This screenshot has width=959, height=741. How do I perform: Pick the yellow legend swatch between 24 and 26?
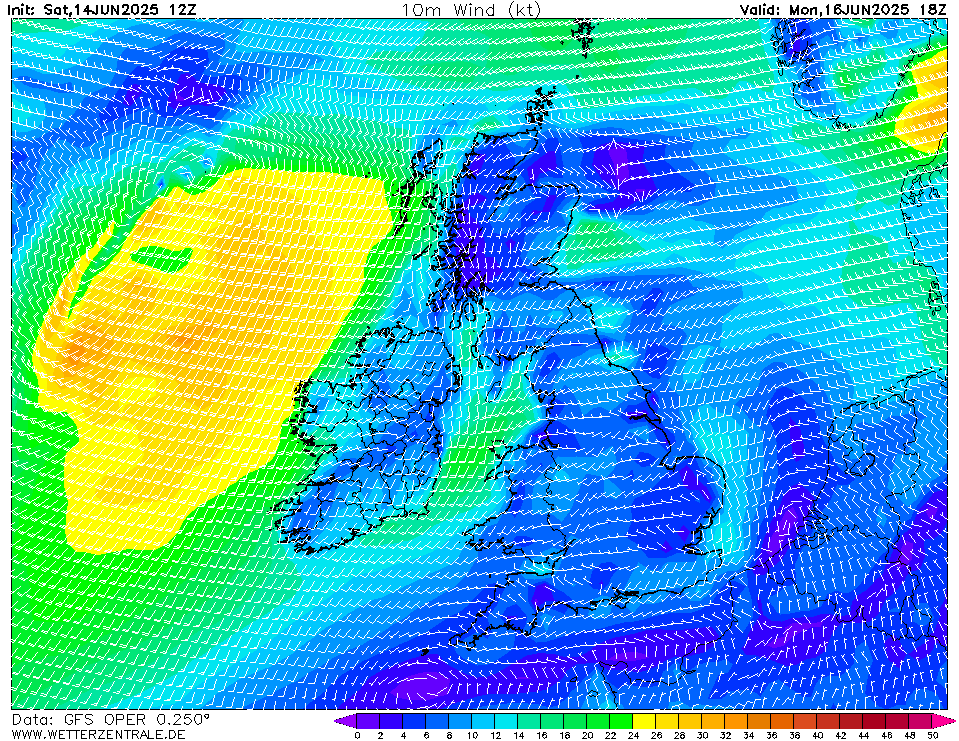click(x=644, y=721)
